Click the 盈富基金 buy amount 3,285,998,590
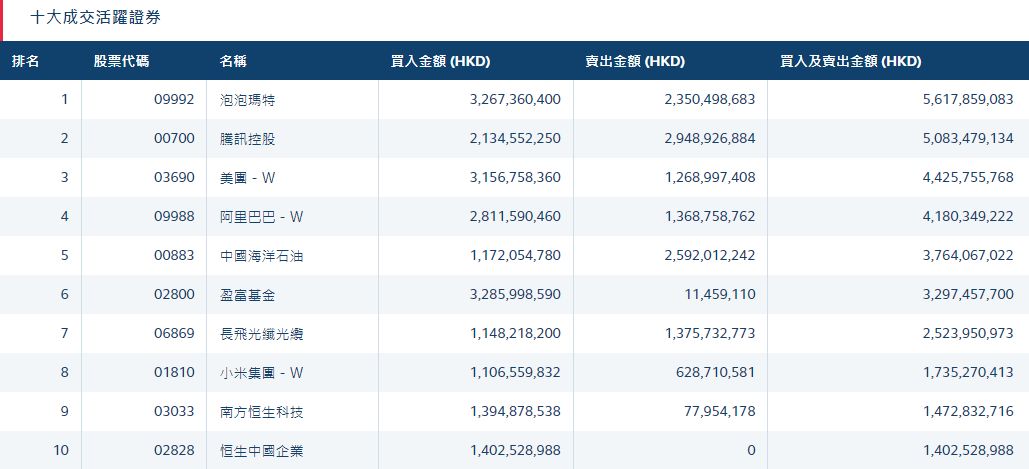Viewport: 1029px width, 469px height. pos(514,295)
